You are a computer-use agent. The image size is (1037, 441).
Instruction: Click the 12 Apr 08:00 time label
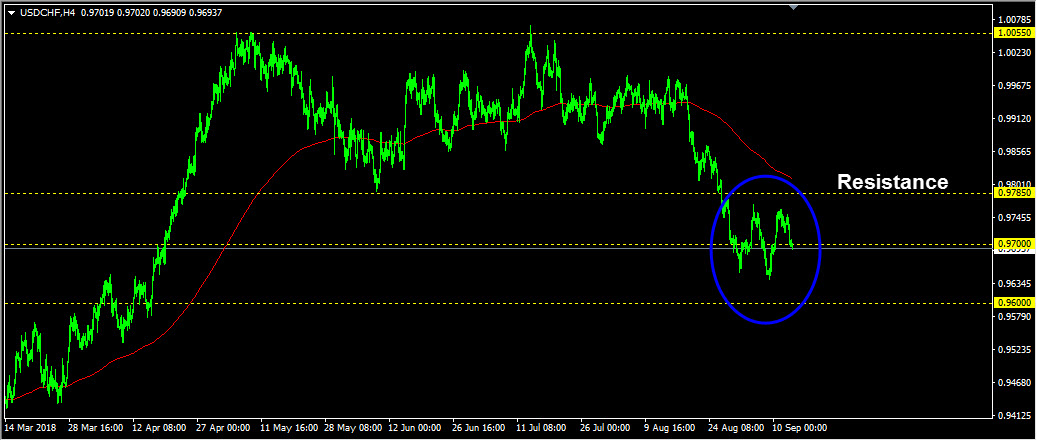tap(161, 428)
